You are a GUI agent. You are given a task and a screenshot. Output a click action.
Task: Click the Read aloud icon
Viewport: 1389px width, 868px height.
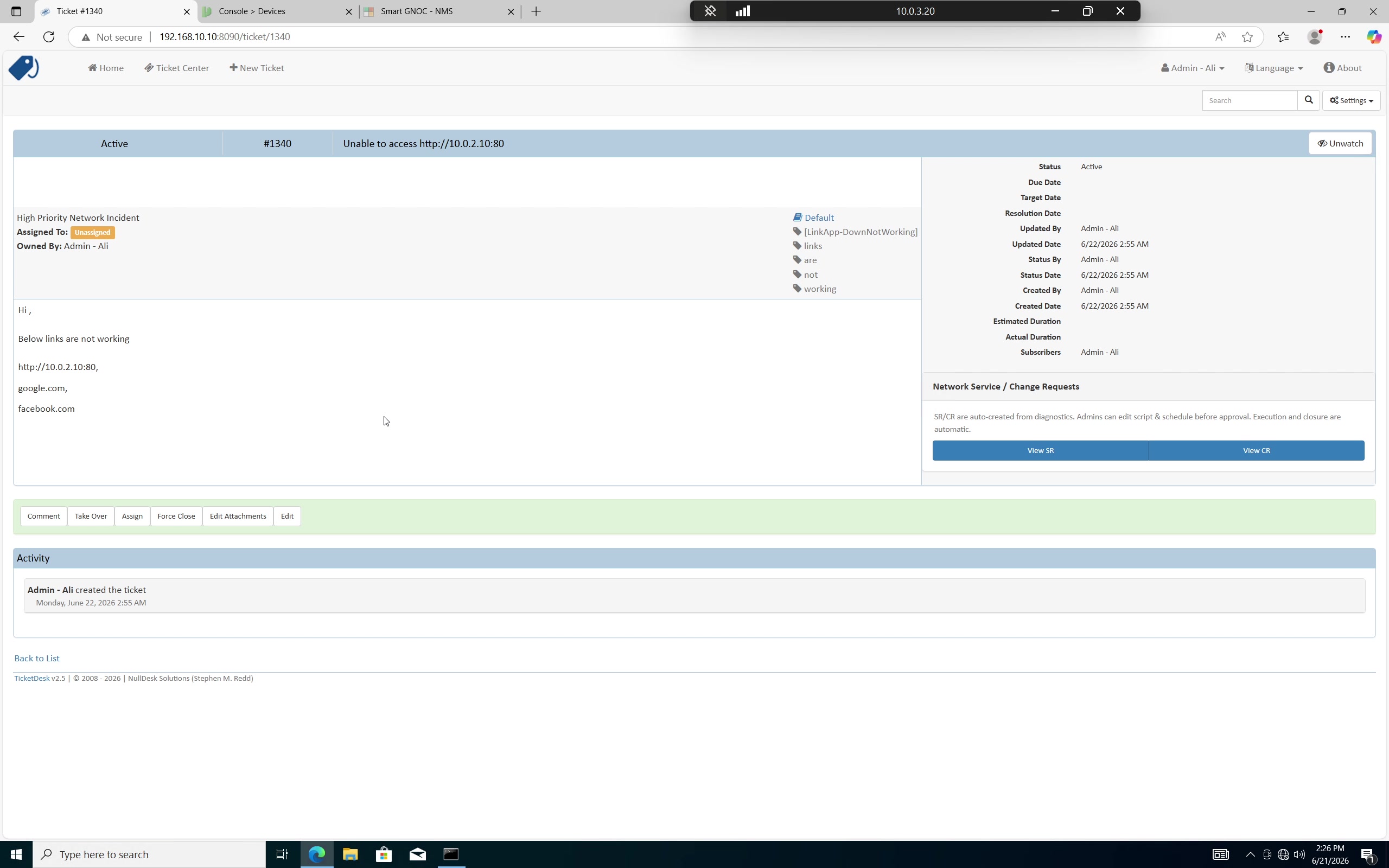pos(1220,37)
